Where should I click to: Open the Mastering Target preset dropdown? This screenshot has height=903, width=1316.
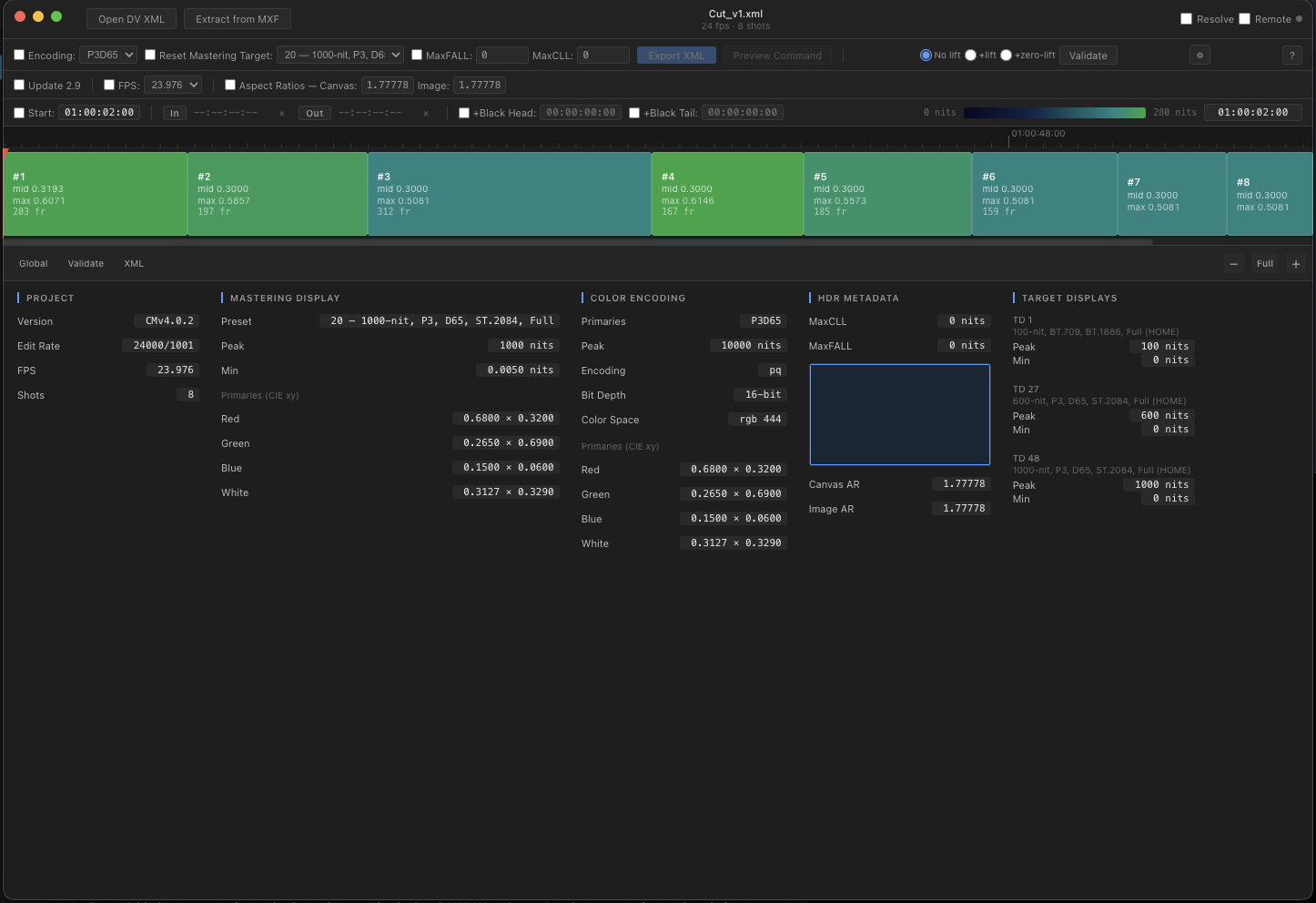pyautogui.click(x=340, y=55)
